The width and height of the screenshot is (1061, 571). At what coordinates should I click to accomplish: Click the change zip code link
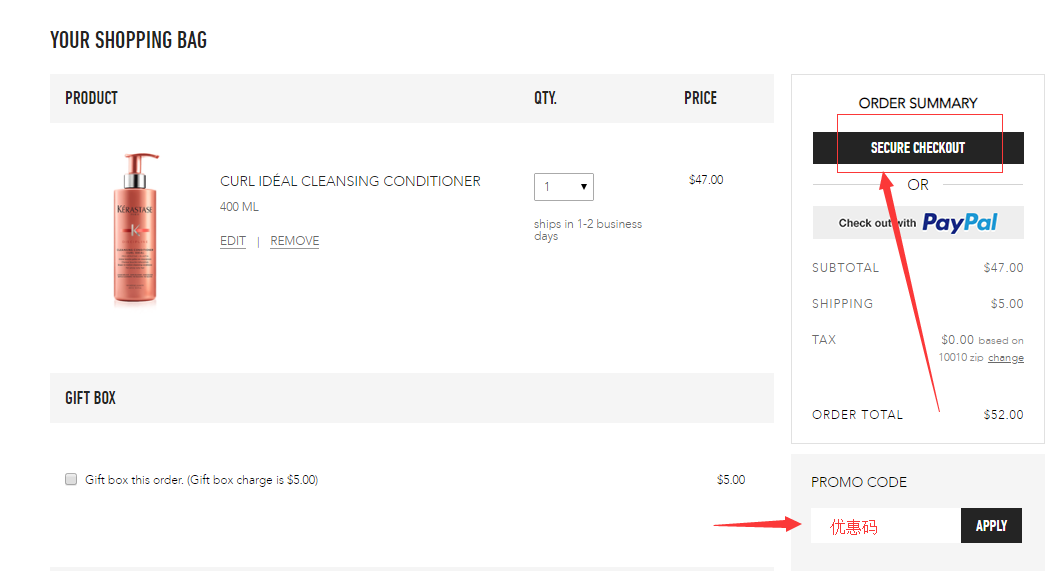coord(1005,358)
